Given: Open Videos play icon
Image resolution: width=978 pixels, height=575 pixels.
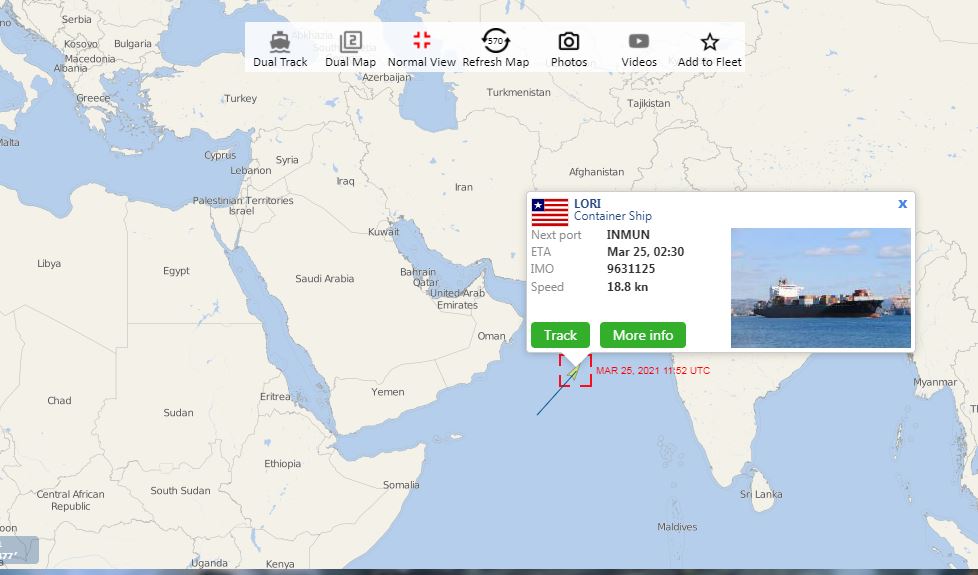Looking at the screenshot, I should coord(639,41).
